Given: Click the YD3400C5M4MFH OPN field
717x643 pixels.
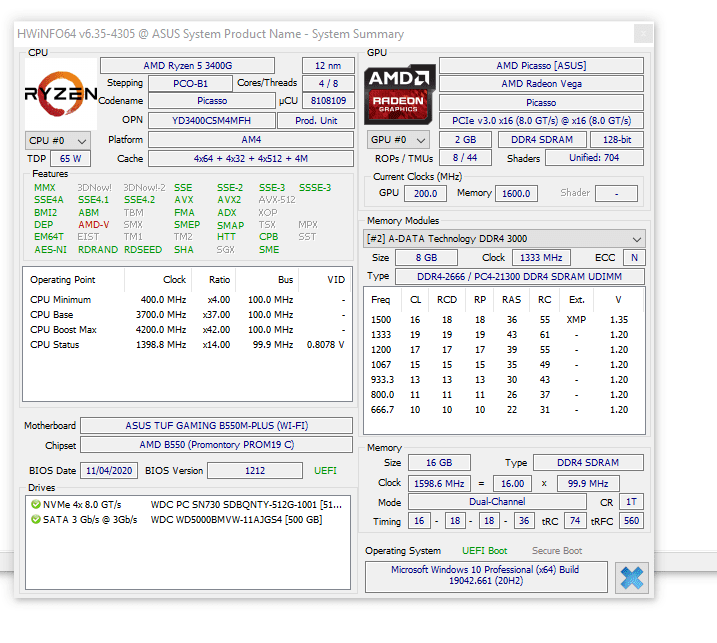Looking at the screenshot, I should [212, 120].
